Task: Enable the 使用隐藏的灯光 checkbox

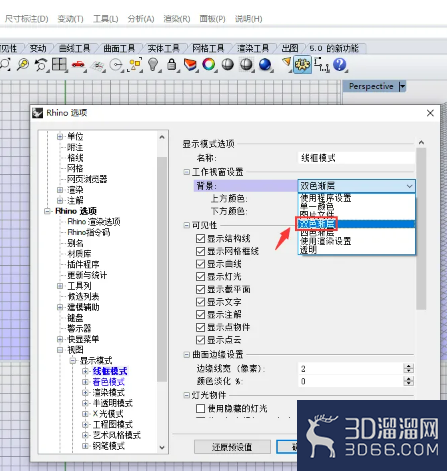Action: pos(200,408)
